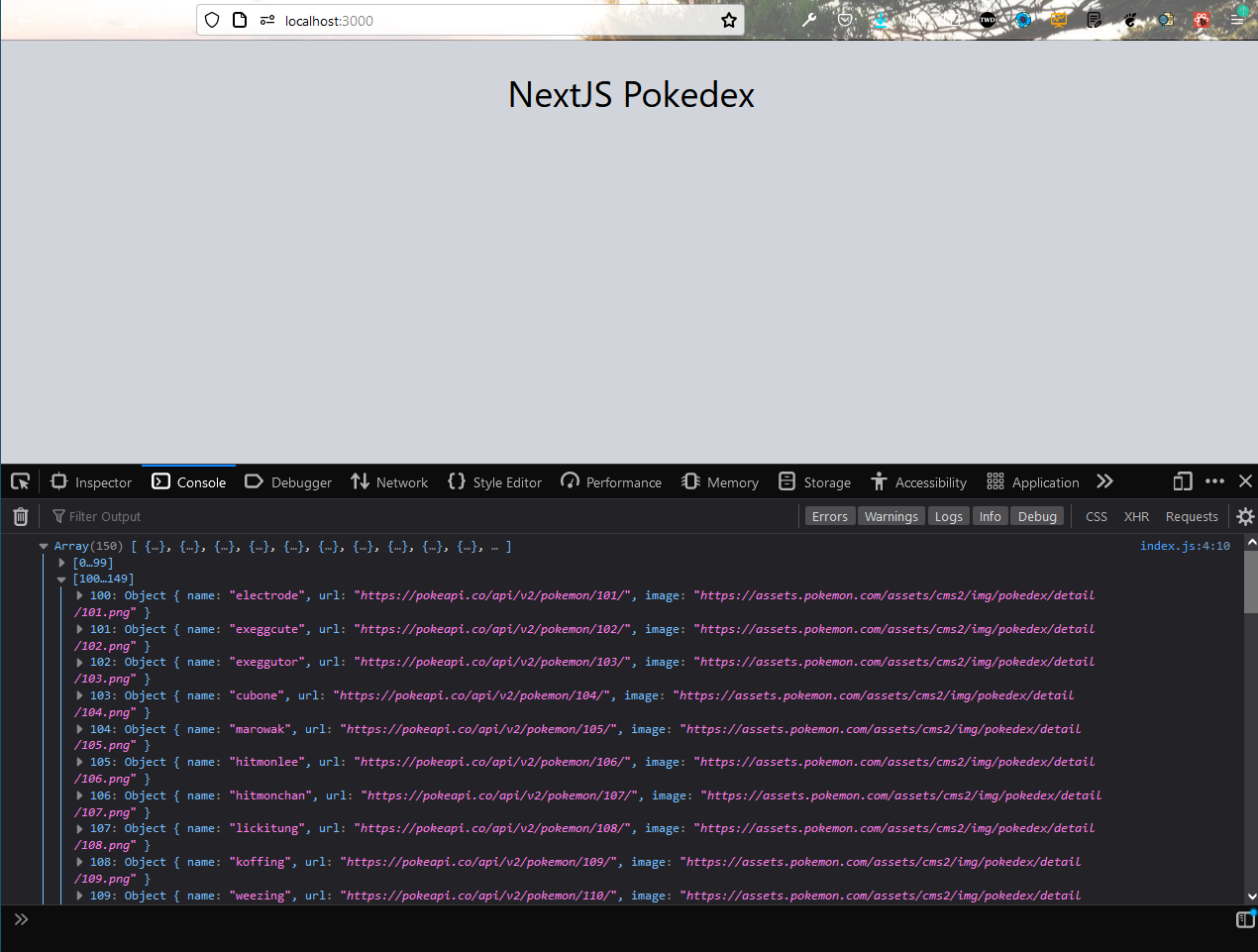
Task: Open the Style Editor tab
Action: [495, 482]
